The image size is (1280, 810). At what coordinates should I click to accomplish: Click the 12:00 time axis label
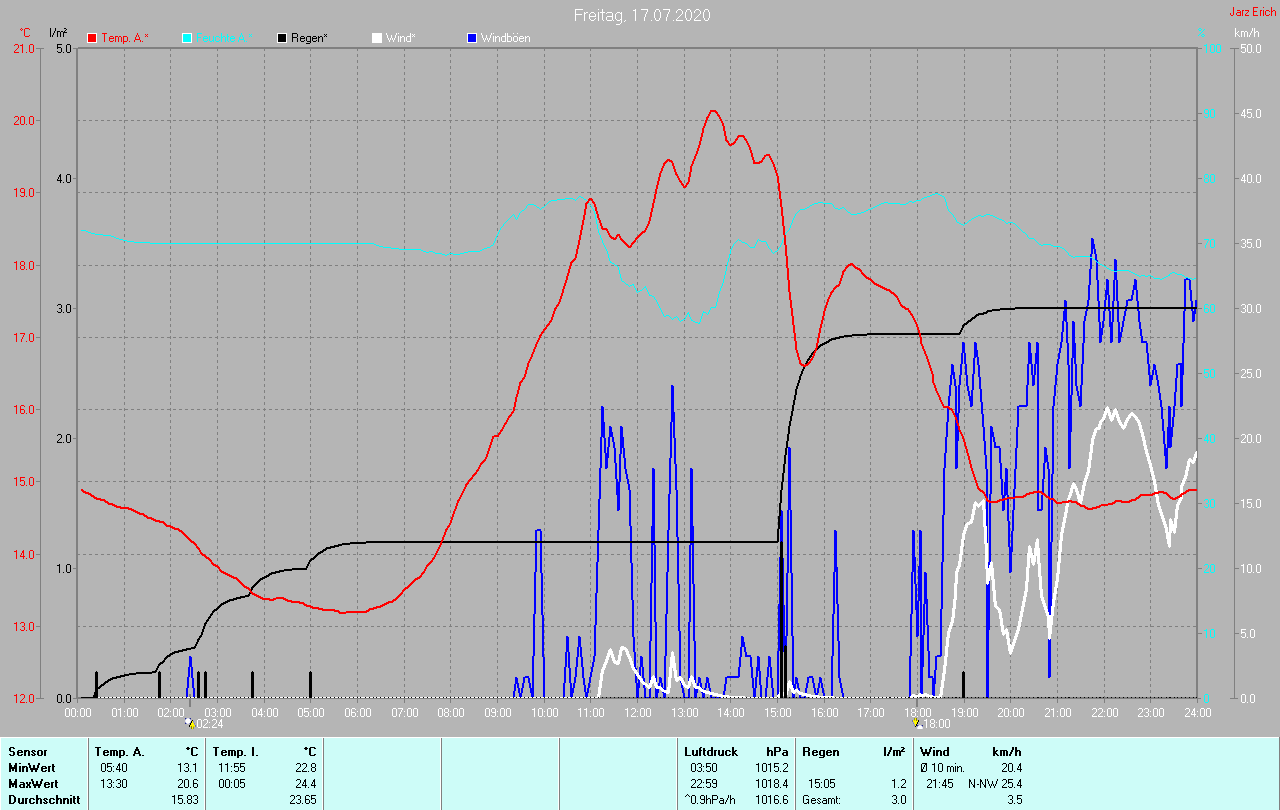point(637,712)
